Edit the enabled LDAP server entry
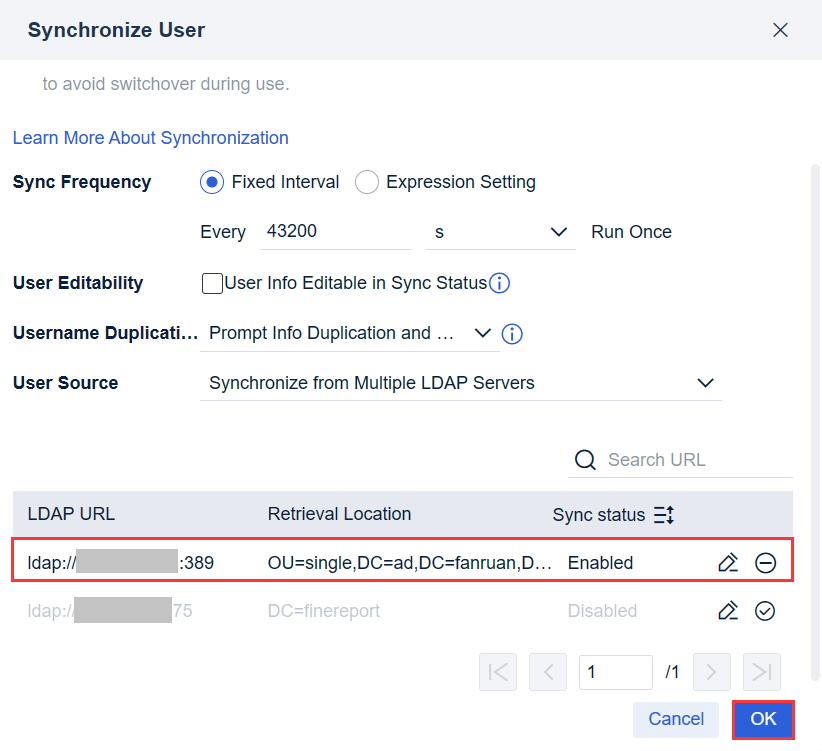822x751 pixels. tap(727, 562)
